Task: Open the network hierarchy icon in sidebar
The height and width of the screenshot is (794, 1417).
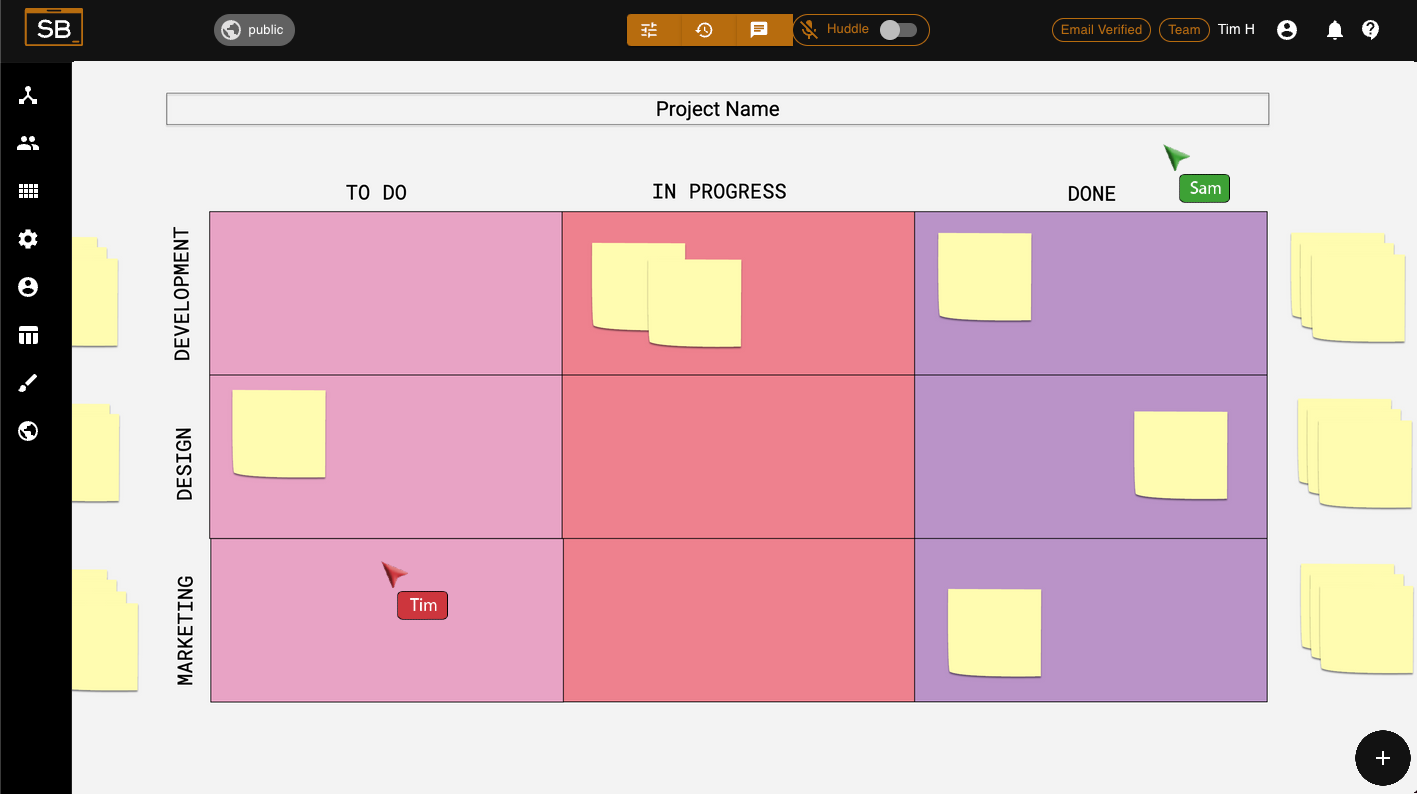Action: coord(28,95)
